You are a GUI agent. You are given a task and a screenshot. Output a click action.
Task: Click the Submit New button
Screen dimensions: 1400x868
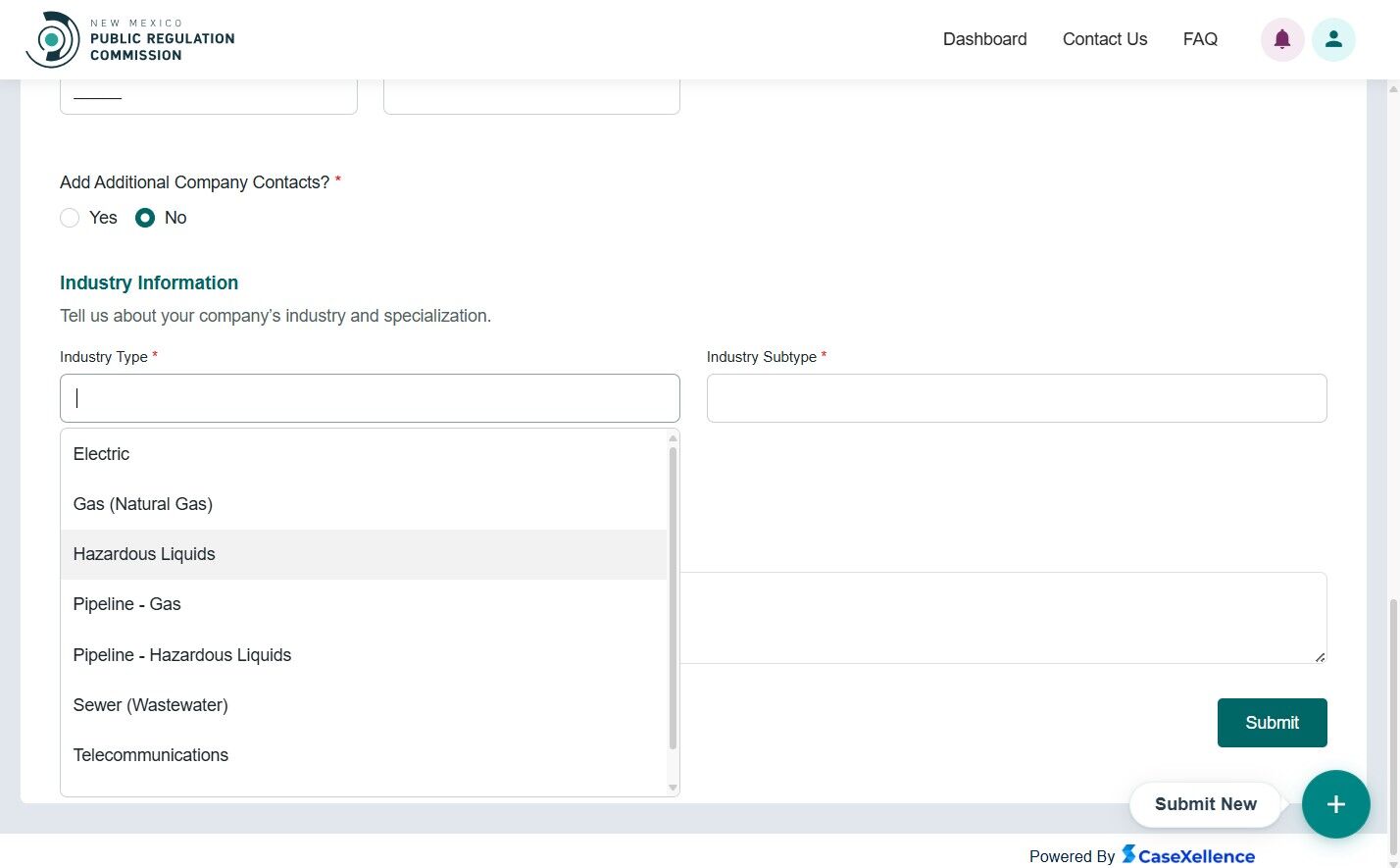[1205, 804]
